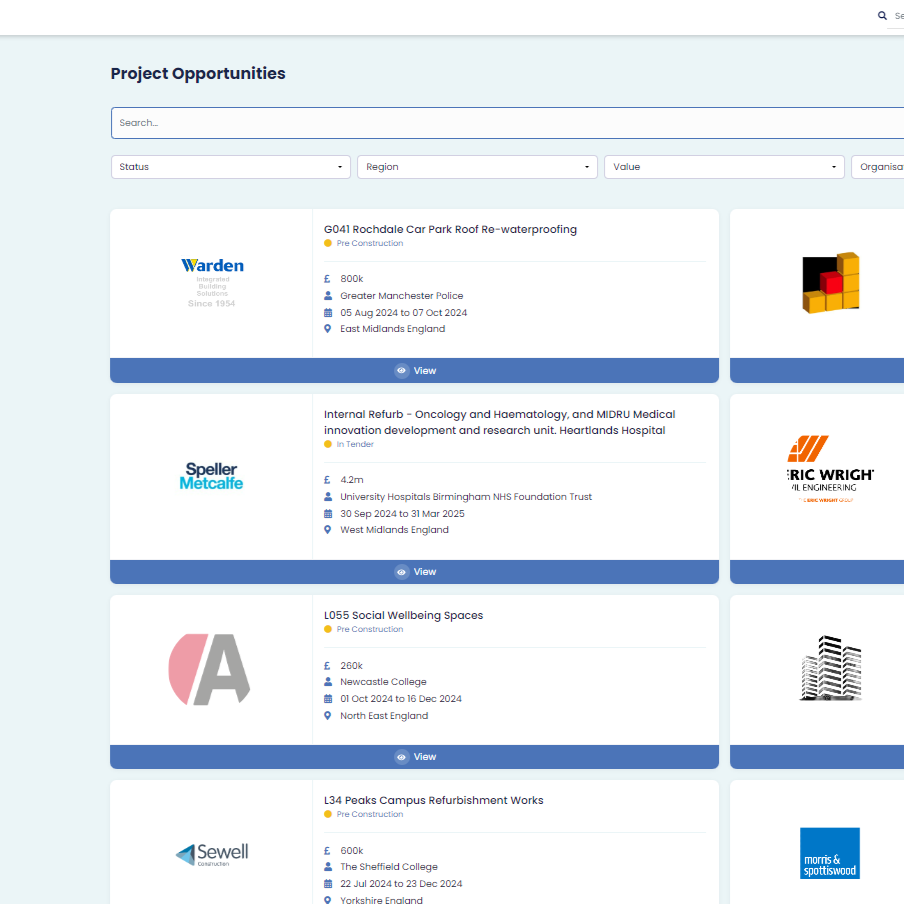Open the Status filter dropdown

231,167
